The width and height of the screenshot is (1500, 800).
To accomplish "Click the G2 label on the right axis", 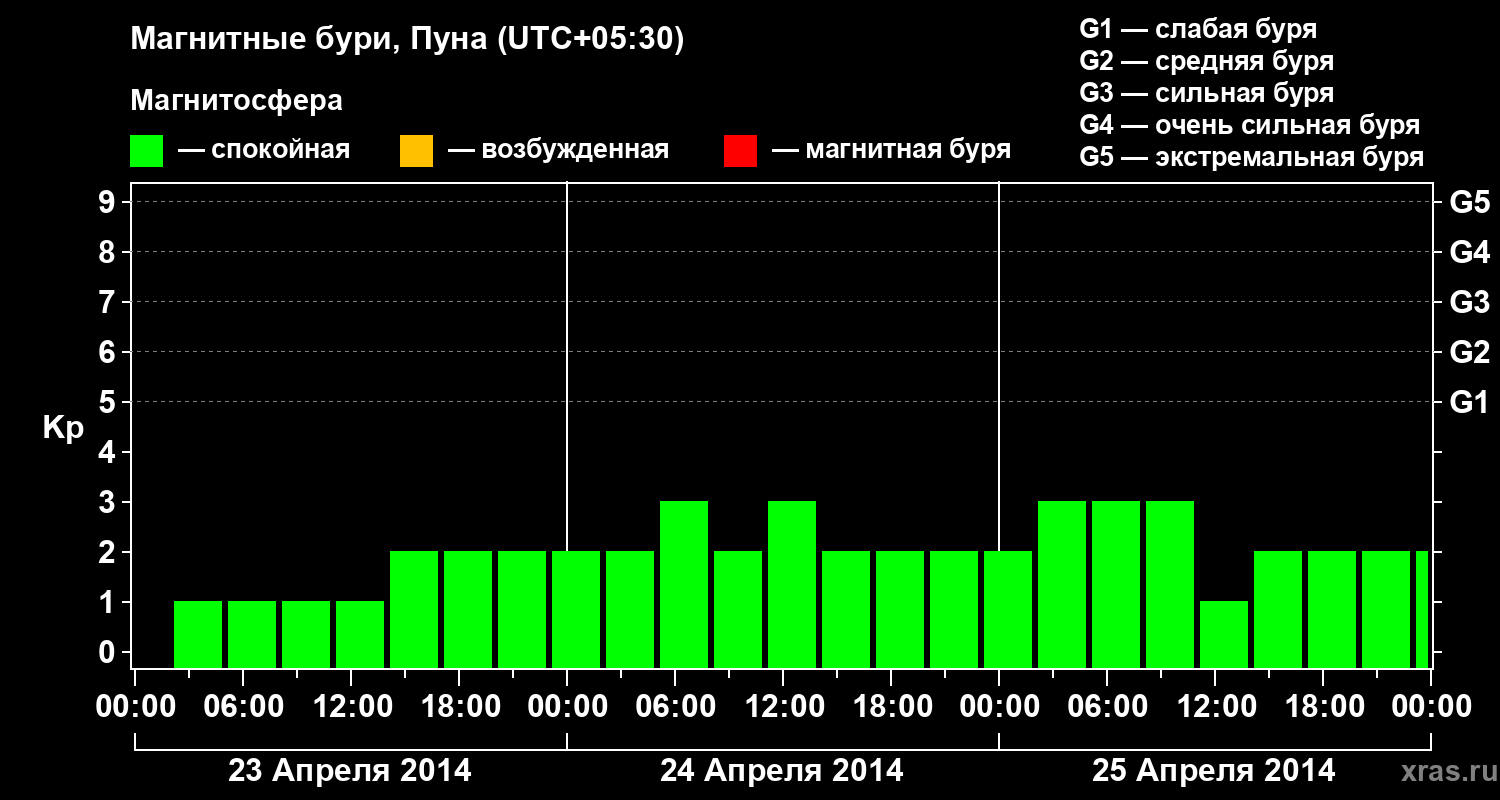I will [x=1470, y=353].
